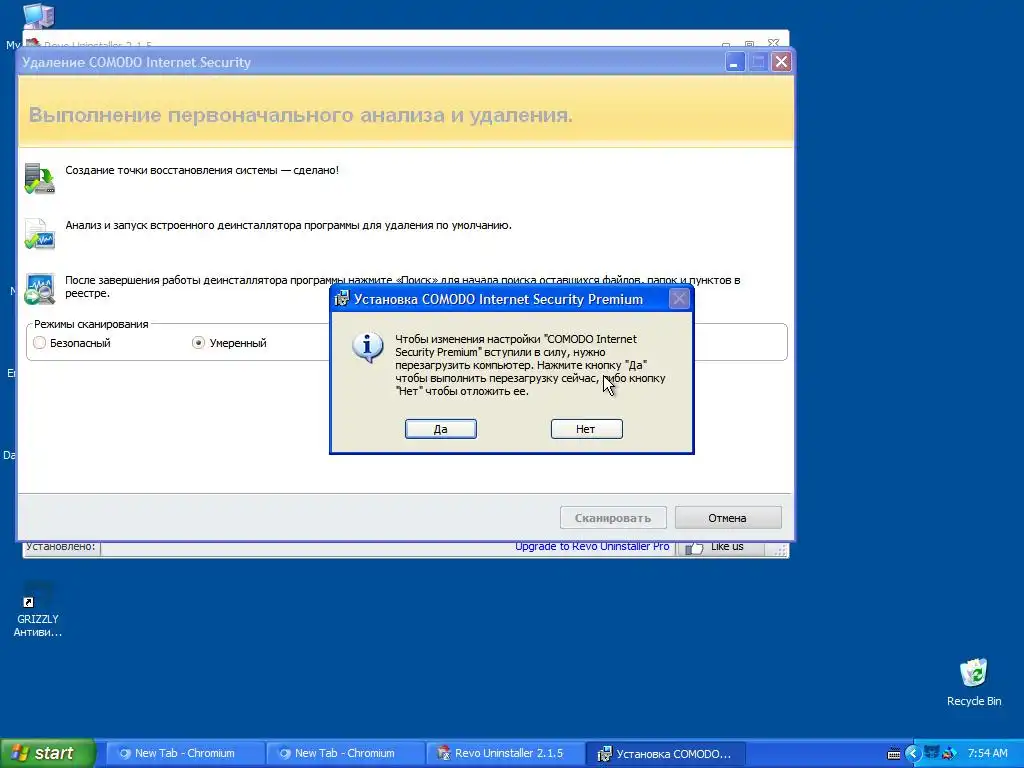The height and width of the screenshot is (768, 1024).
Task: Switch to first "New Tab - Chromium" taskbar item
Action: (x=185, y=754)
